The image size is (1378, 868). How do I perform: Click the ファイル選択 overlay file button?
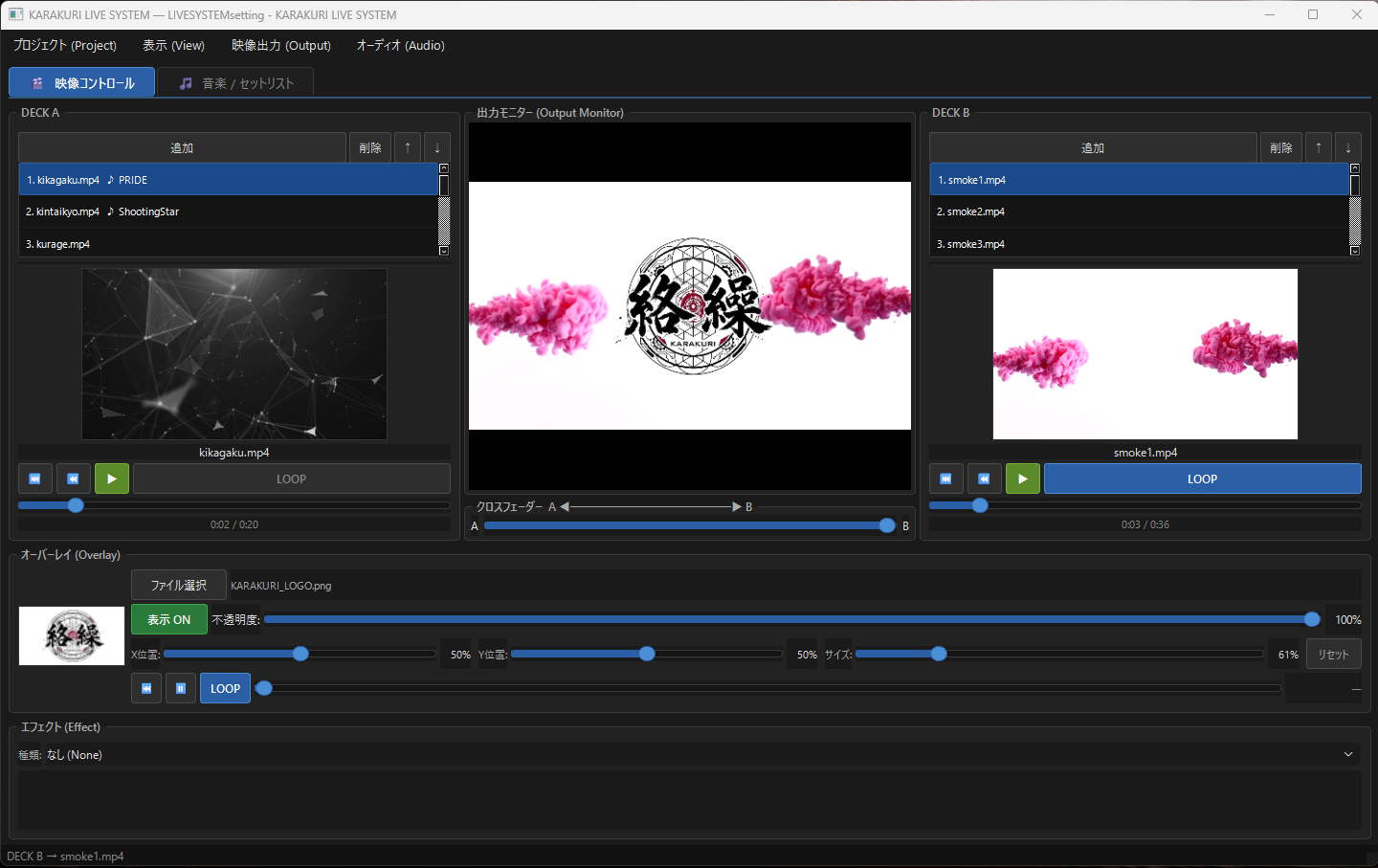coord(178,585)
